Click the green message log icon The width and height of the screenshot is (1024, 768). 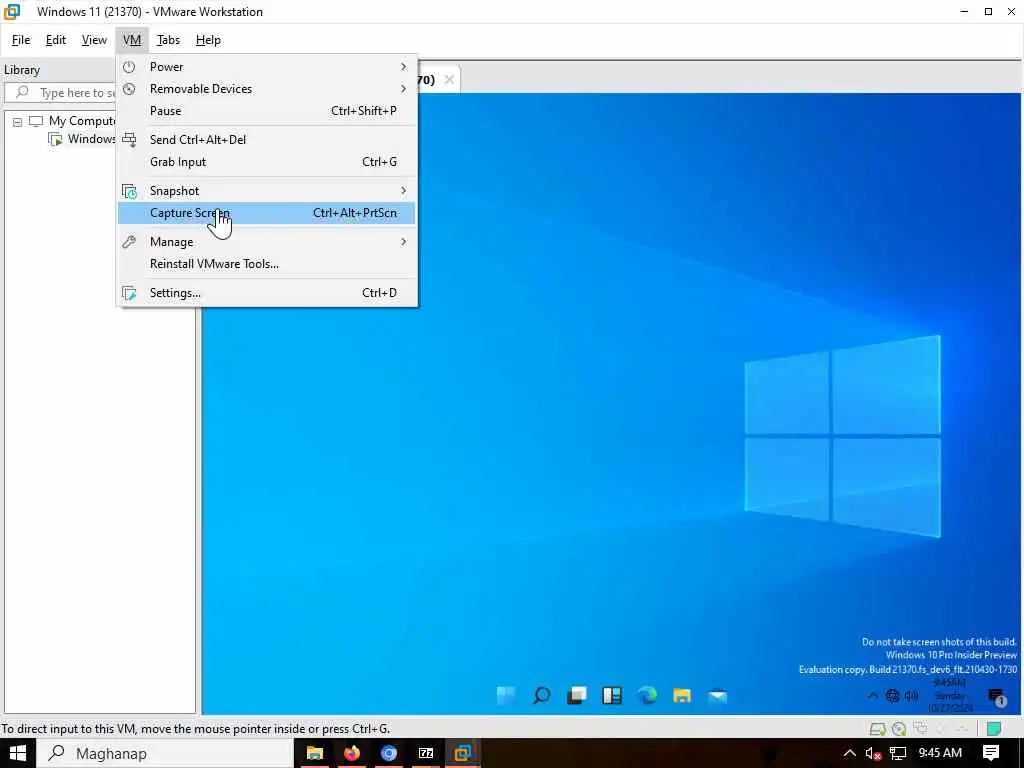(x=994, y=729)
